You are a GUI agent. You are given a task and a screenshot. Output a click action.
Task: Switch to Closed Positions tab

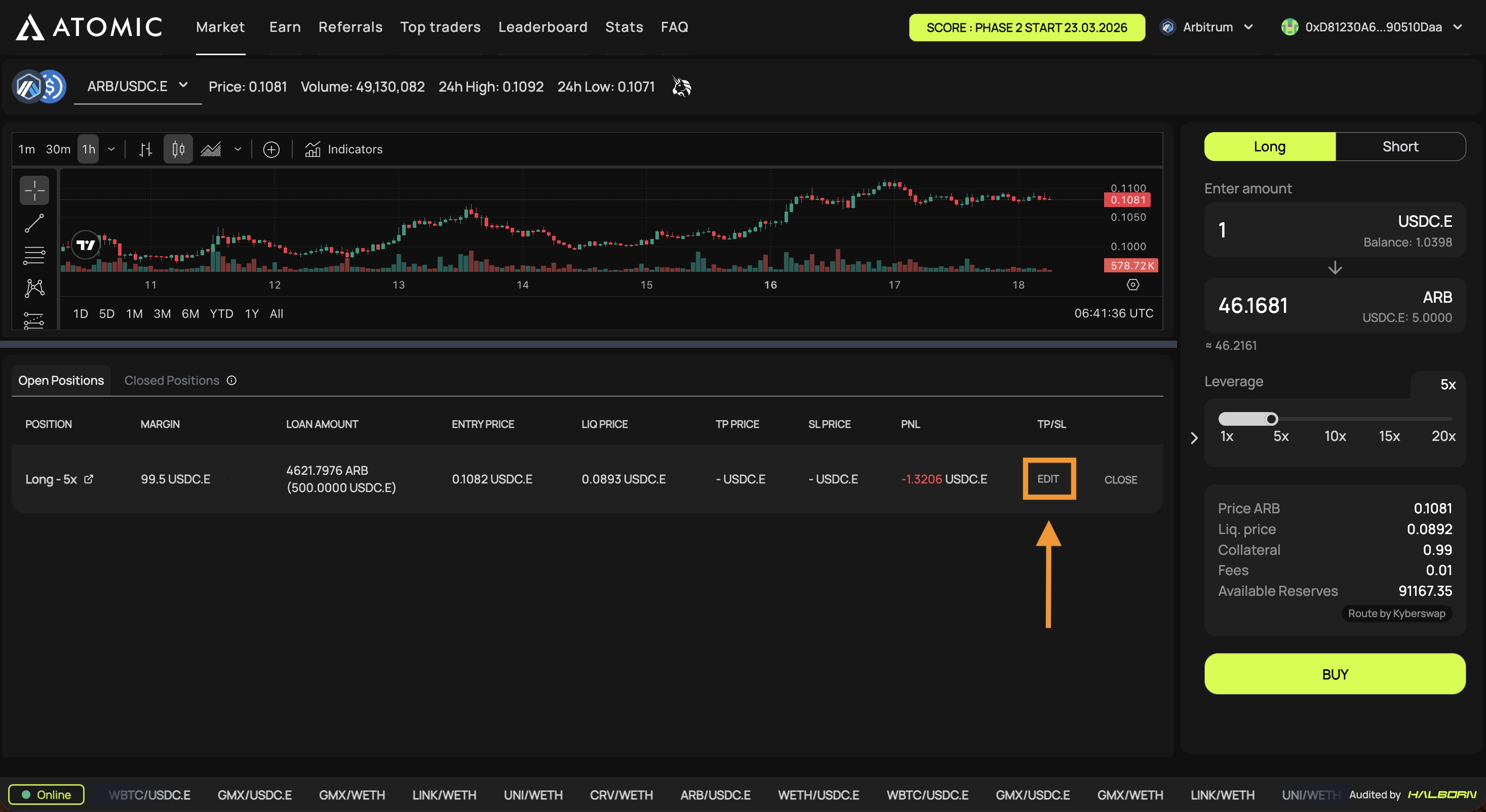point(171,381)
